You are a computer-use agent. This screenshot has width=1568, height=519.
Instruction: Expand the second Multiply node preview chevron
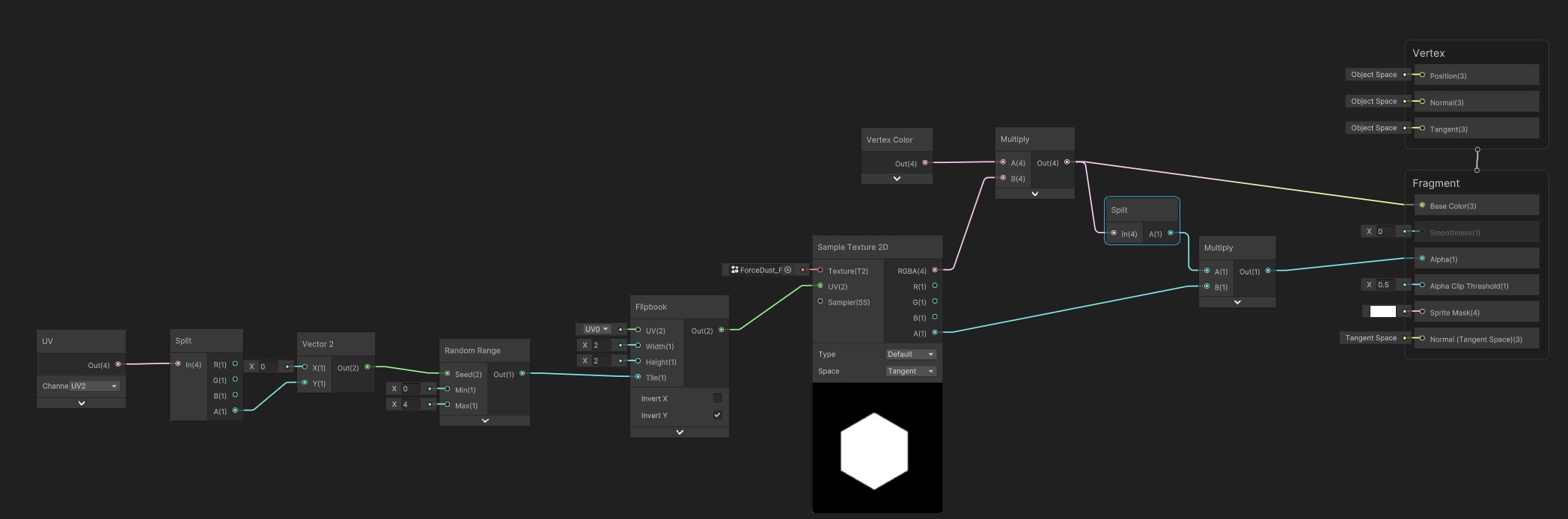point(1237,302)
